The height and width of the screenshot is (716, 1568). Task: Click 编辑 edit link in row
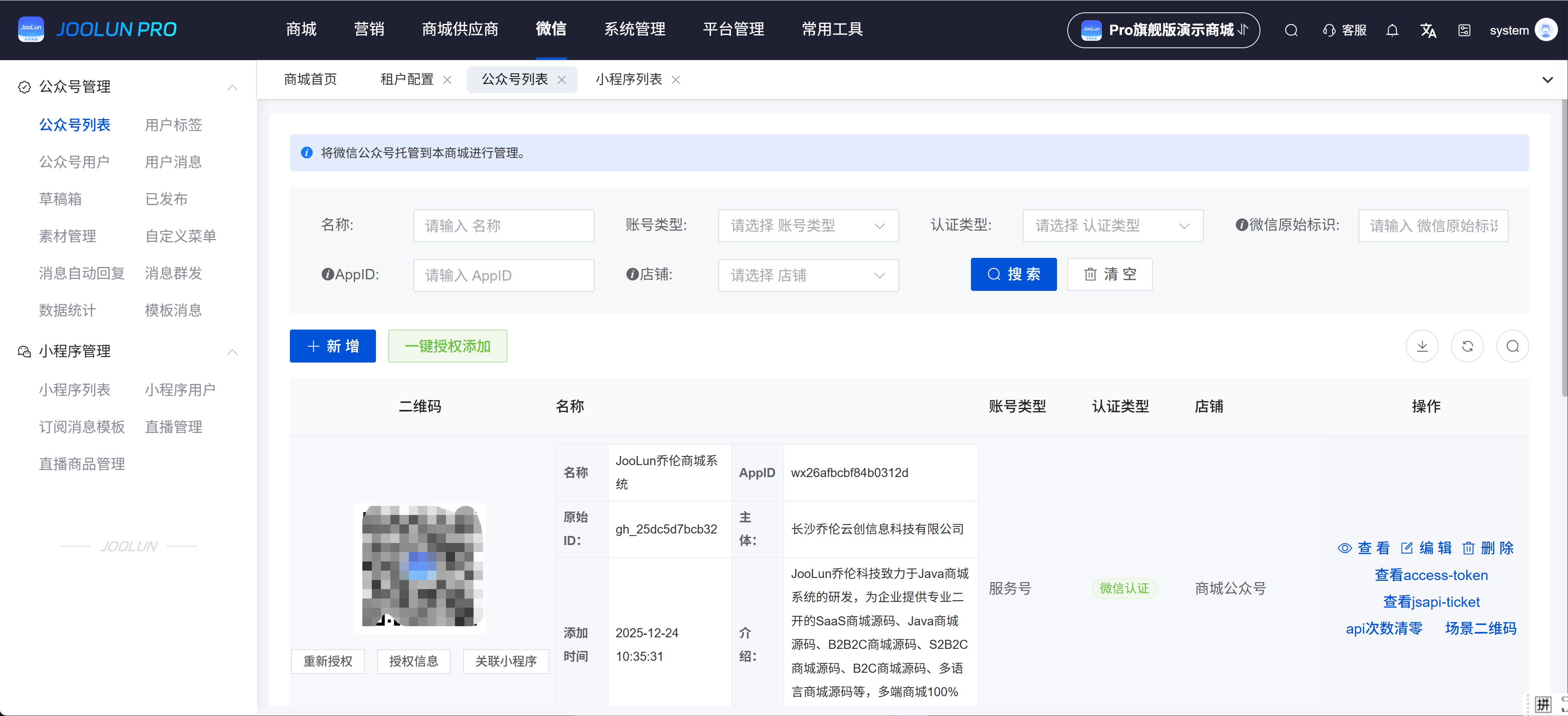(1426, 549)
